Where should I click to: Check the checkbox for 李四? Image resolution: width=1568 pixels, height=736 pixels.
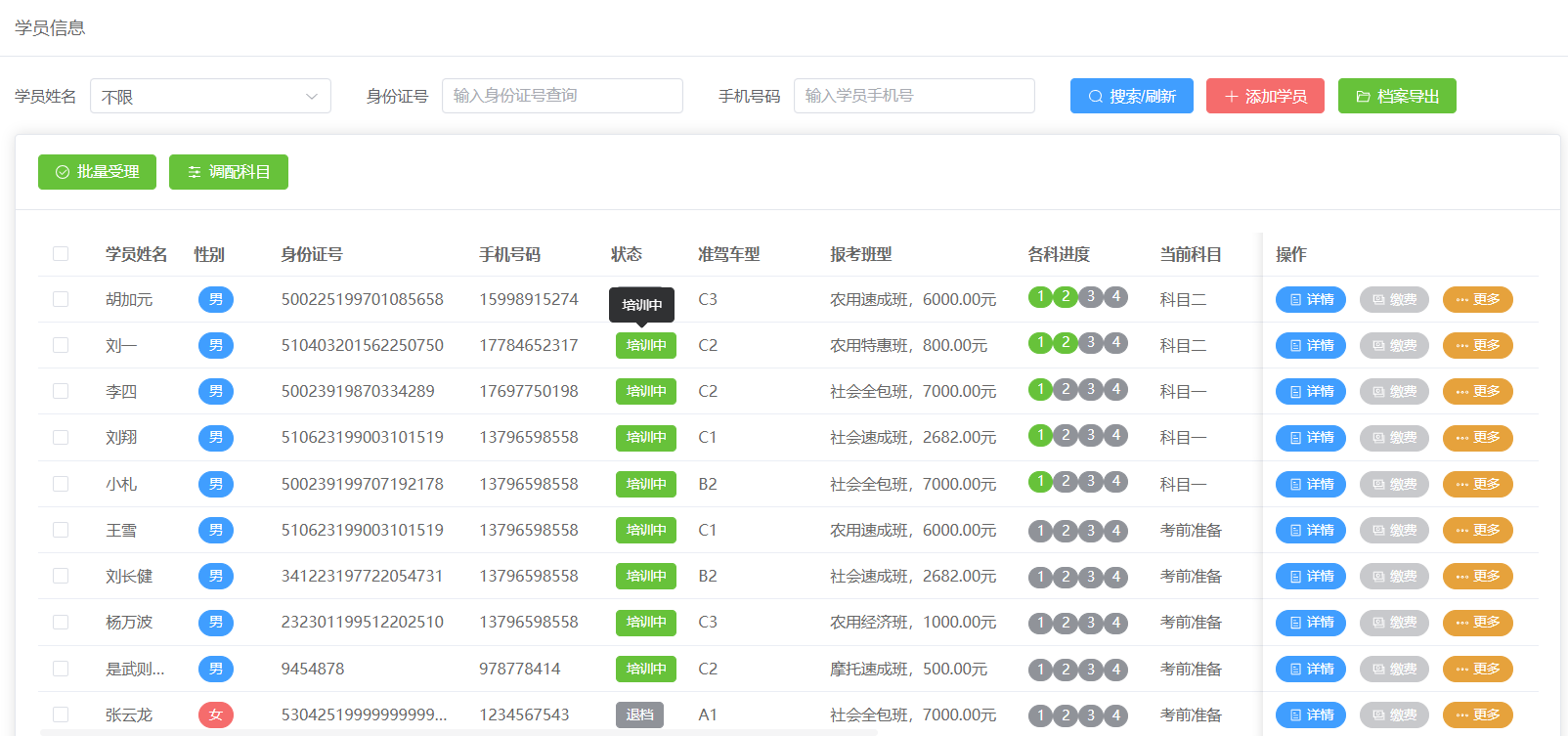61,391
